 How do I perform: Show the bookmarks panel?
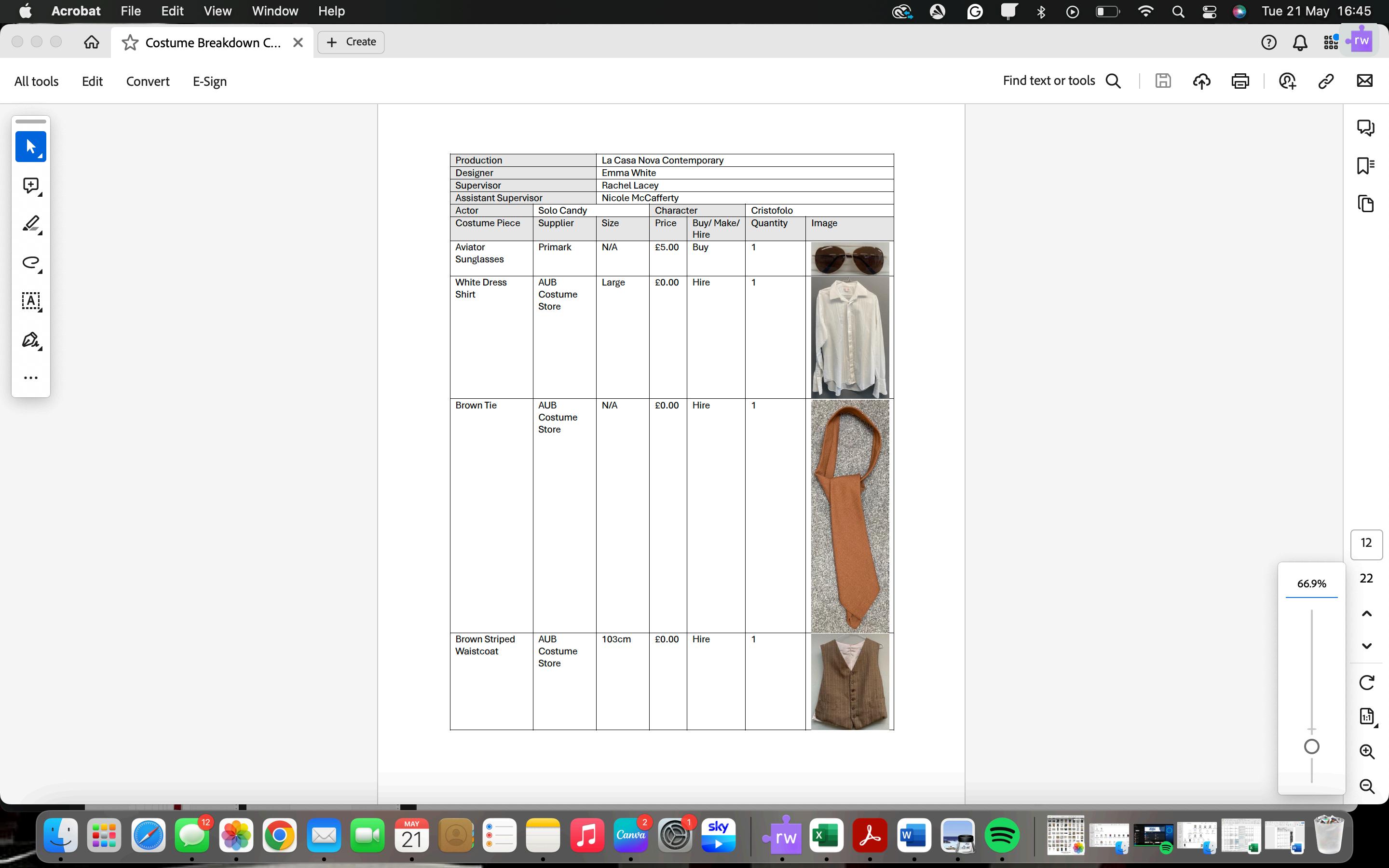1365,165
